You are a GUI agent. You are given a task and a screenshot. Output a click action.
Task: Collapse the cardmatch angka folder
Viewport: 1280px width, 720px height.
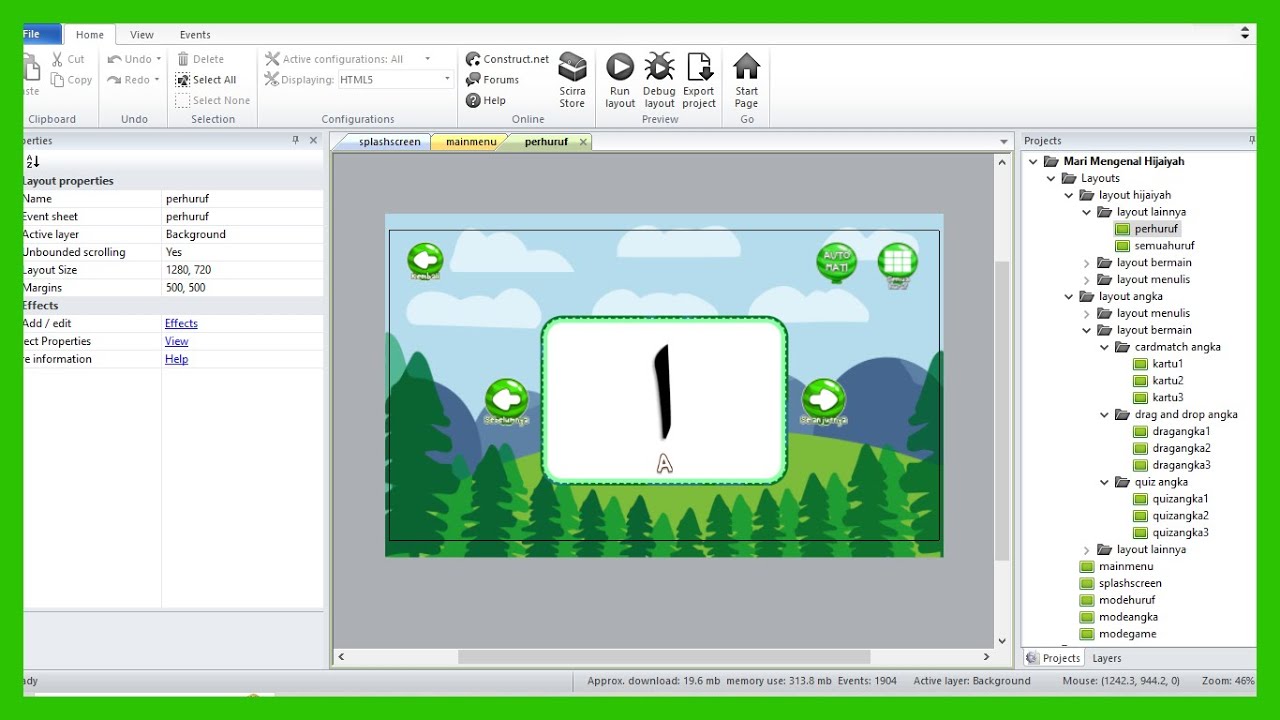pos(1105,347)
